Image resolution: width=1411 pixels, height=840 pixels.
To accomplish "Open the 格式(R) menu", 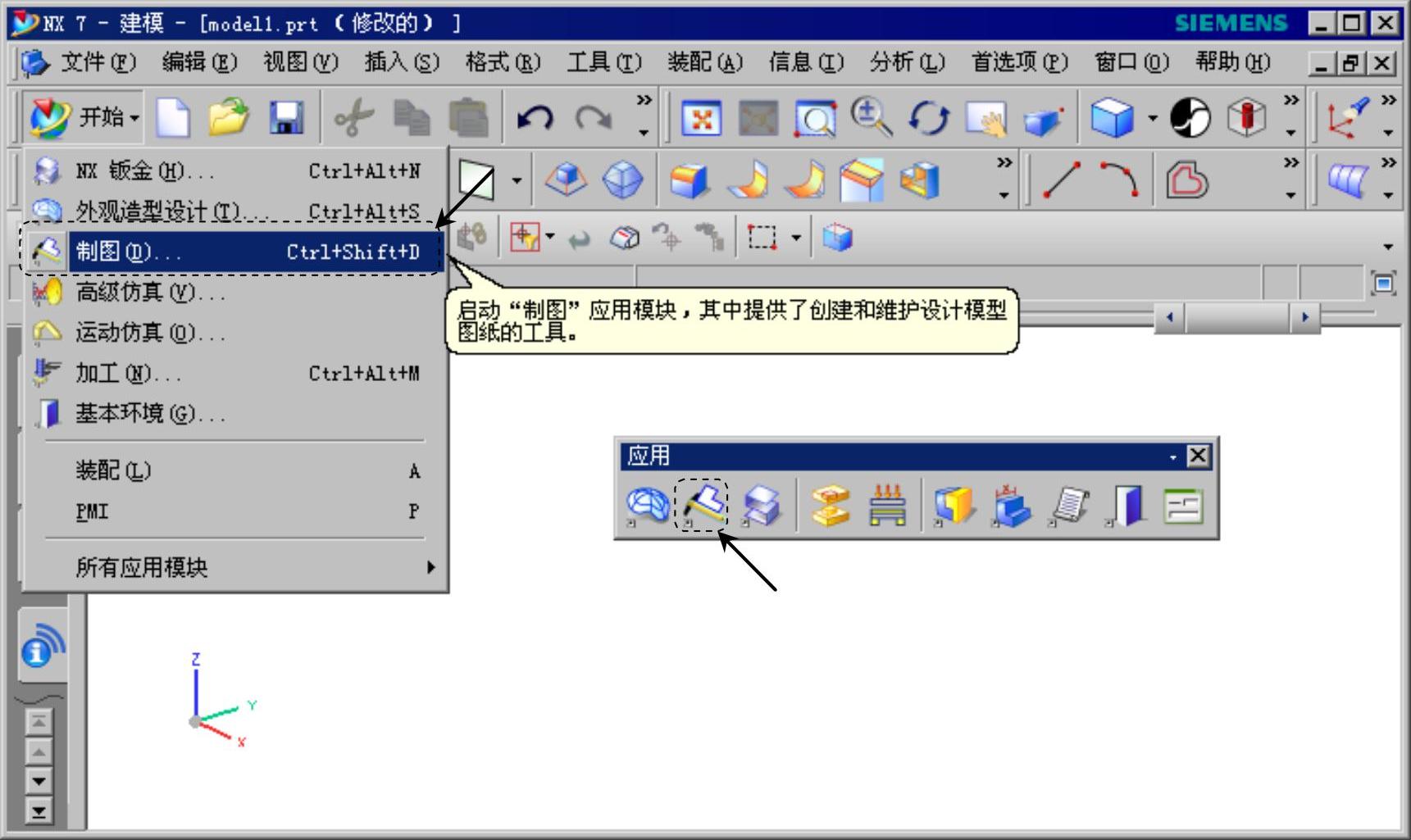I will tap(503, 62).
